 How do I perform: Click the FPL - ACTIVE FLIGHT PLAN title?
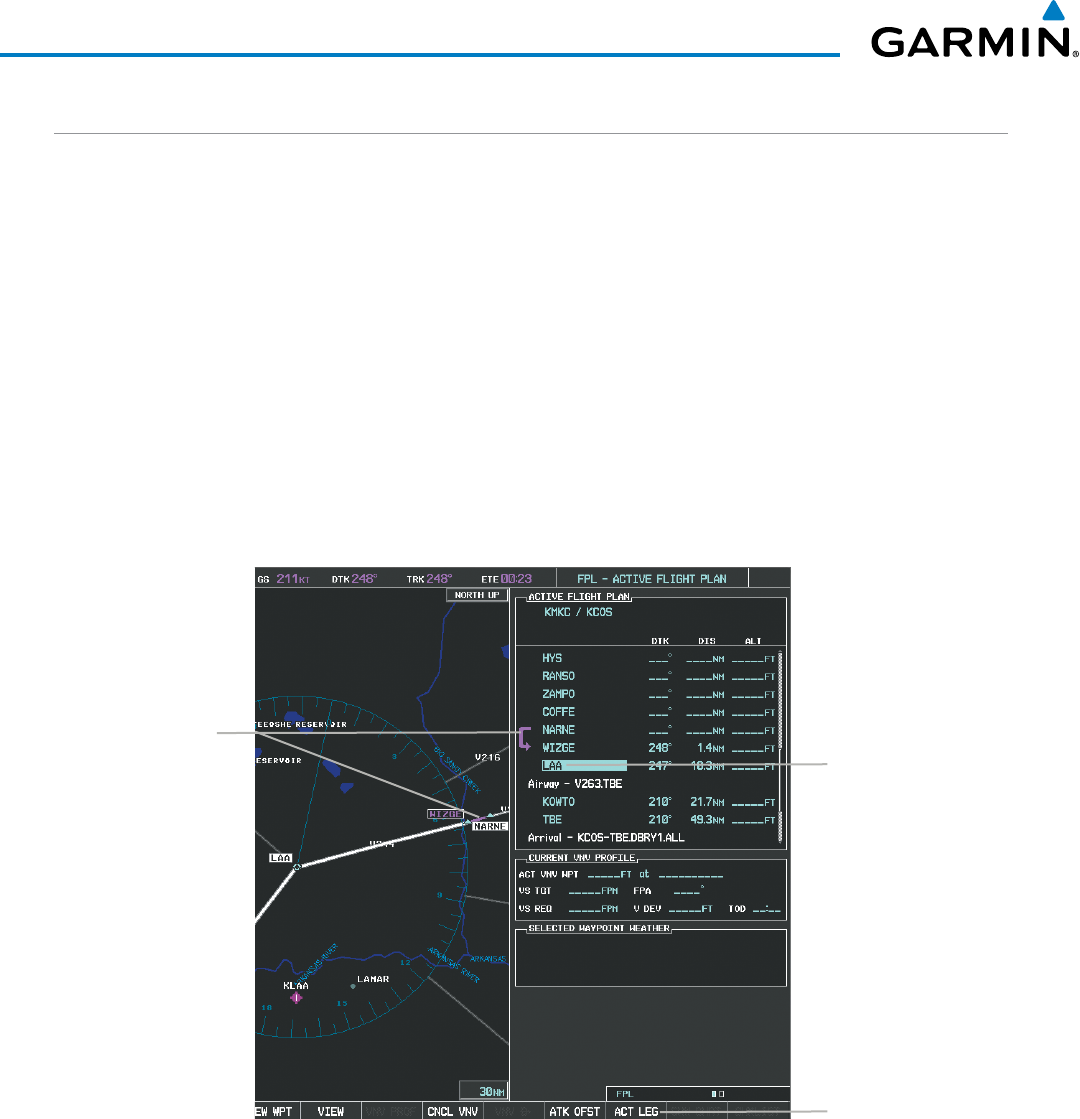pyautogui.click(x=652, y=579)
